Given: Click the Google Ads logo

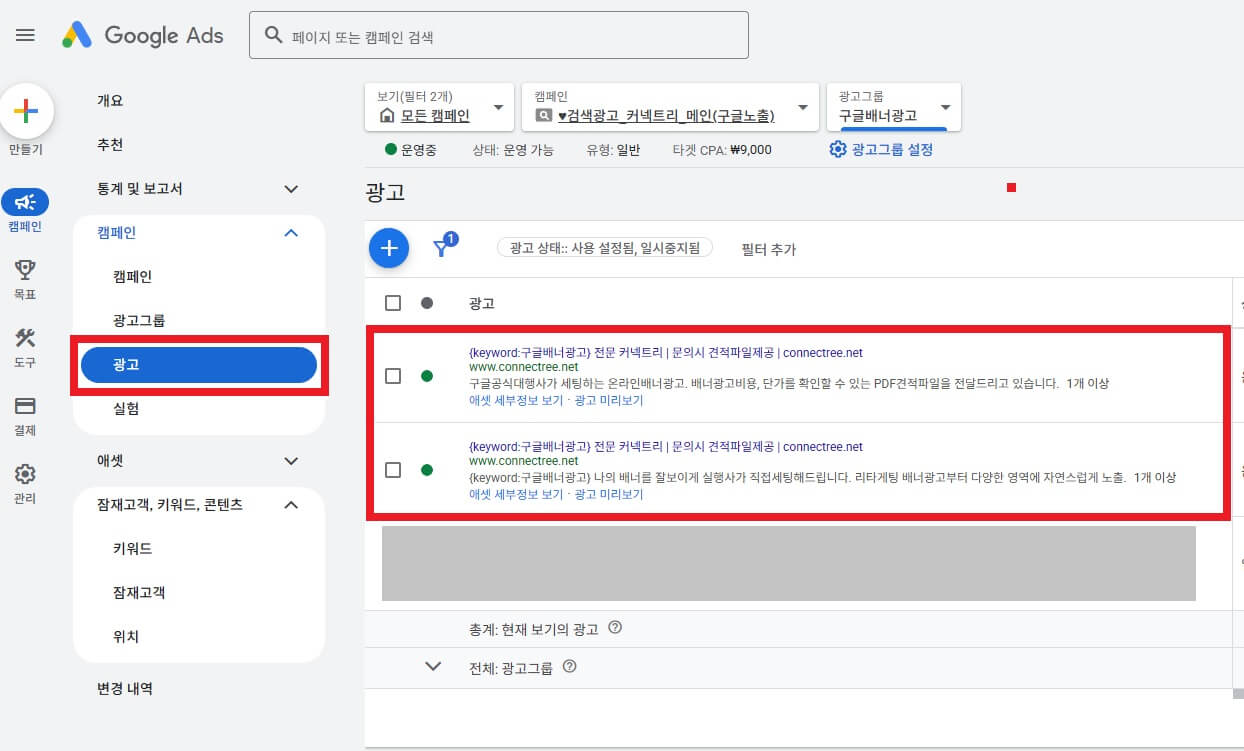Looking at the screenshot, I should coord(143,36).
